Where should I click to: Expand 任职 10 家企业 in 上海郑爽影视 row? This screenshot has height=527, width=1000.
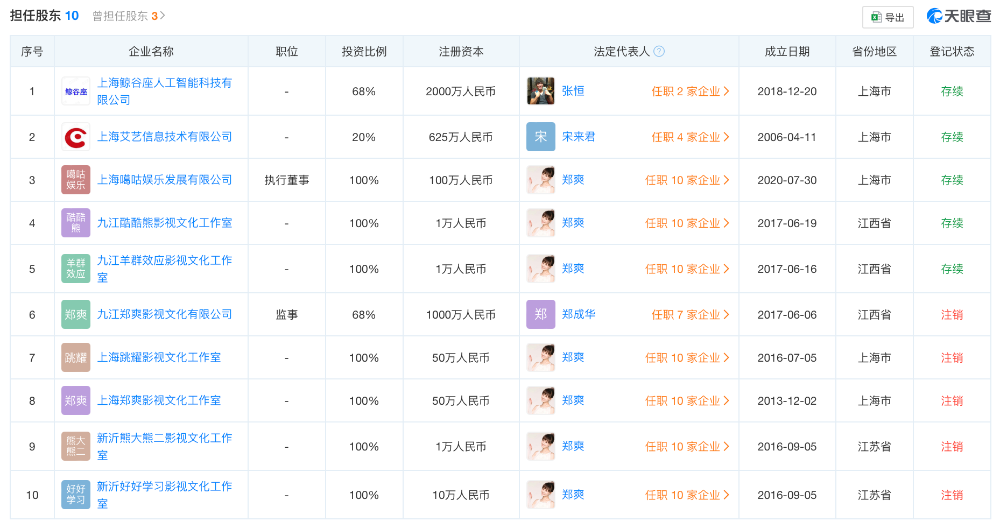click(x=687, y=401)
